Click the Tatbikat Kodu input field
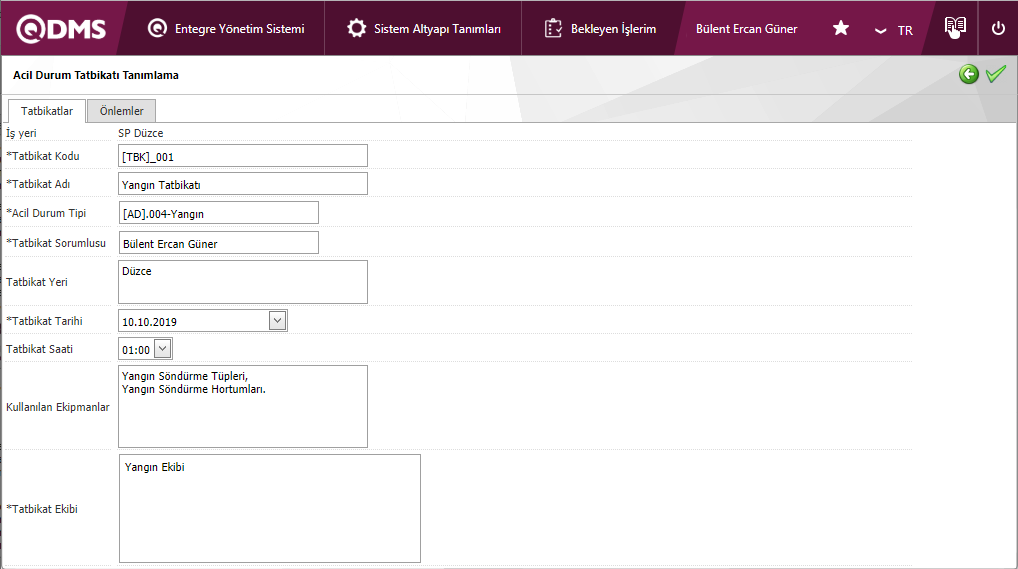The image size is (1018, 569). point(243,156)
